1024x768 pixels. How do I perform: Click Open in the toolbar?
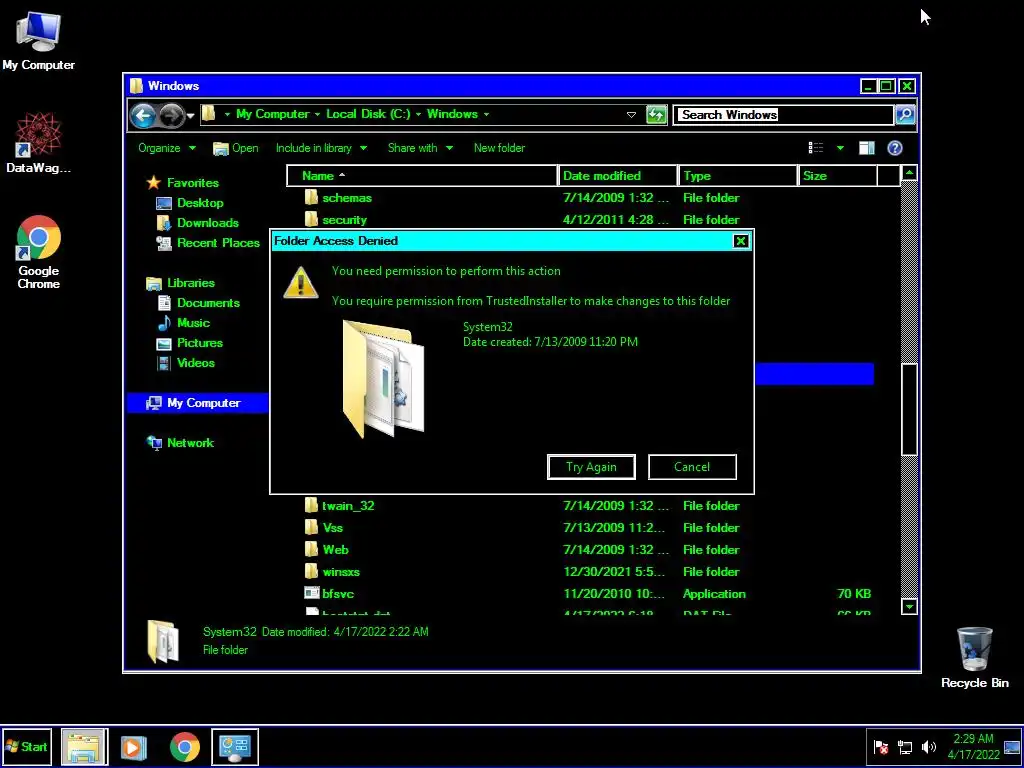[x=236, y=148]
